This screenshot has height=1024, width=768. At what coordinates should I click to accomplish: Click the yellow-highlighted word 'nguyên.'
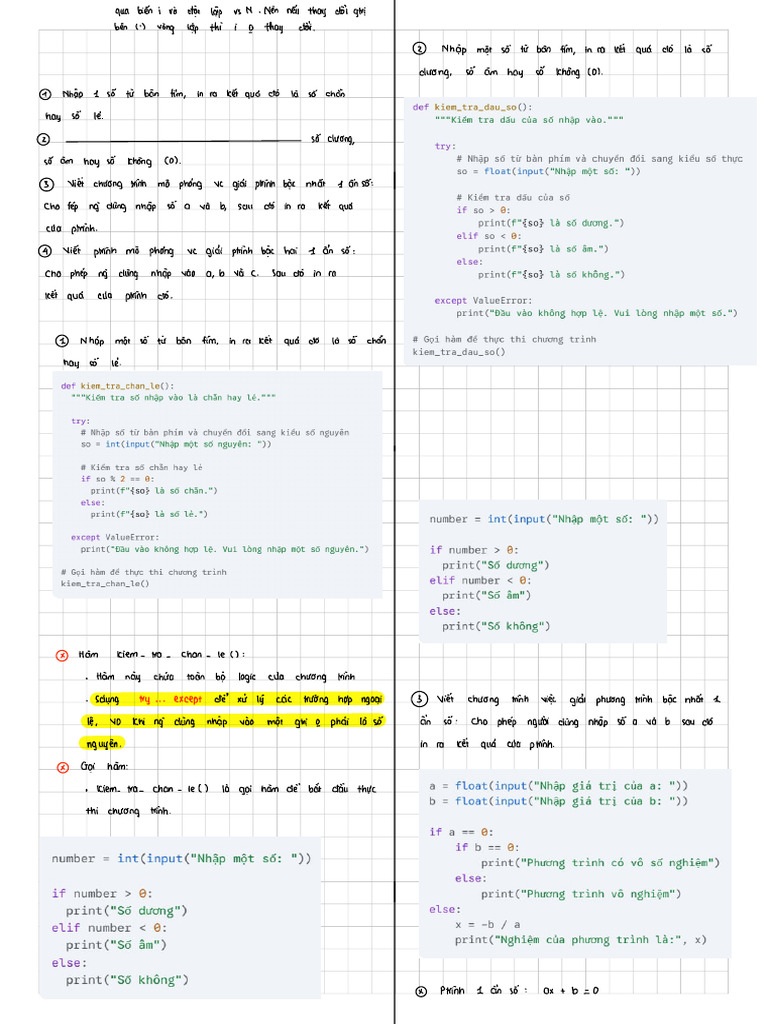(103, 744)
